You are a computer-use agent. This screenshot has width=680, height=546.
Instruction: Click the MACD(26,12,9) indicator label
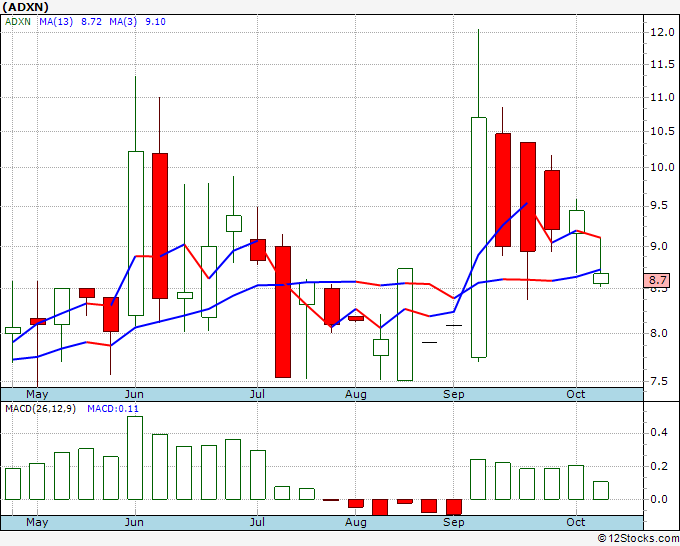click(x=40, y=409)
